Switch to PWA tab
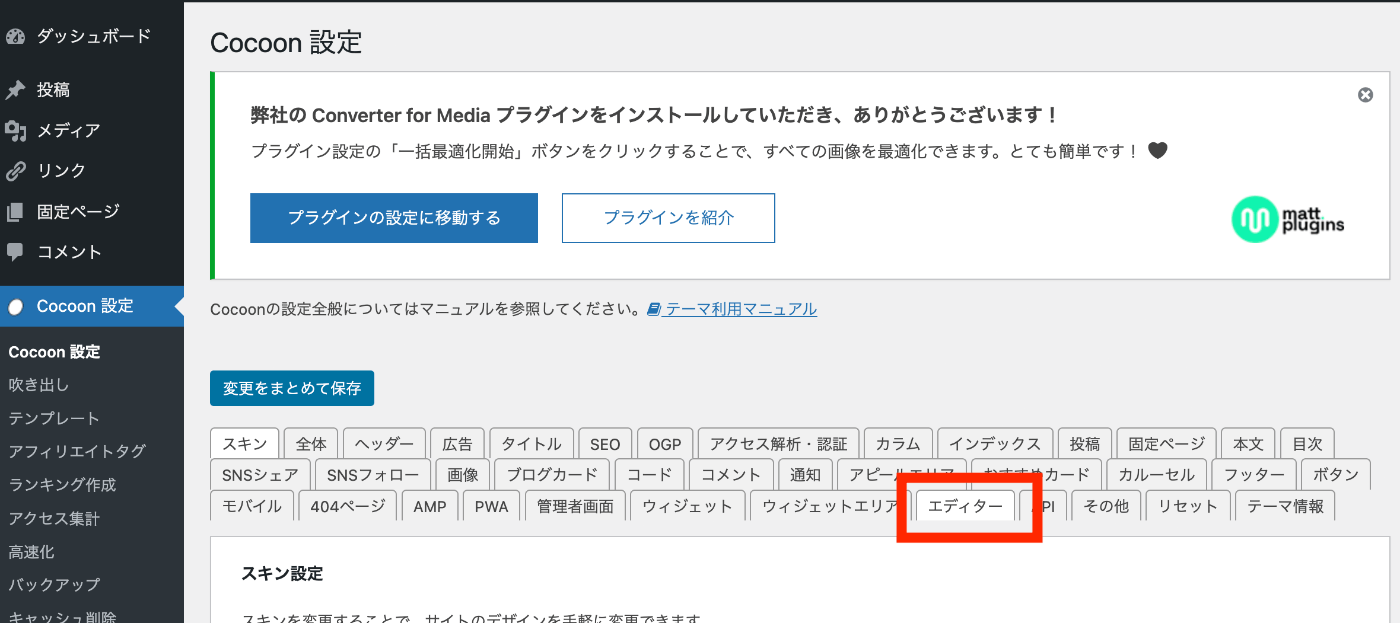 pyautogui.click(x=492, y=506)
